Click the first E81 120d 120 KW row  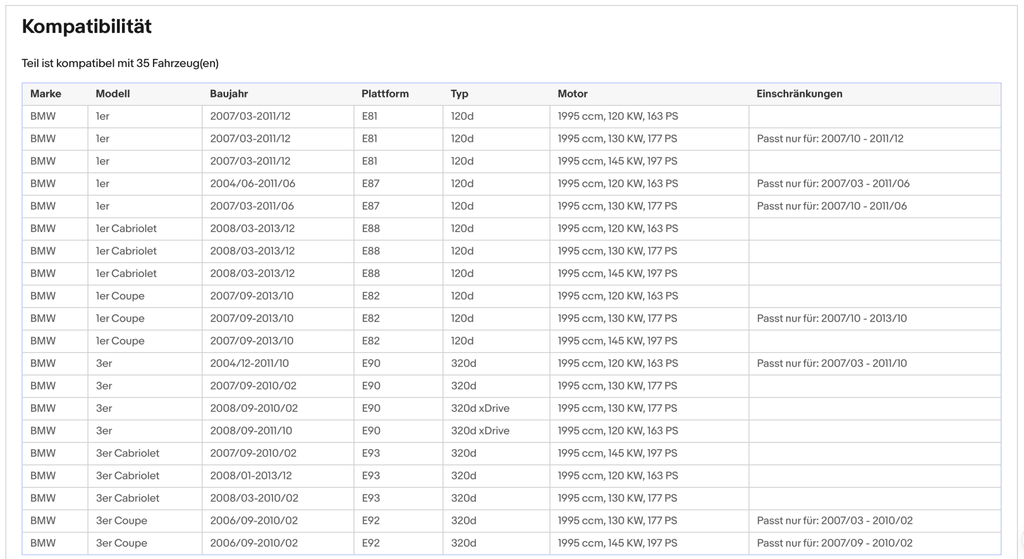(x=511, y=116)
